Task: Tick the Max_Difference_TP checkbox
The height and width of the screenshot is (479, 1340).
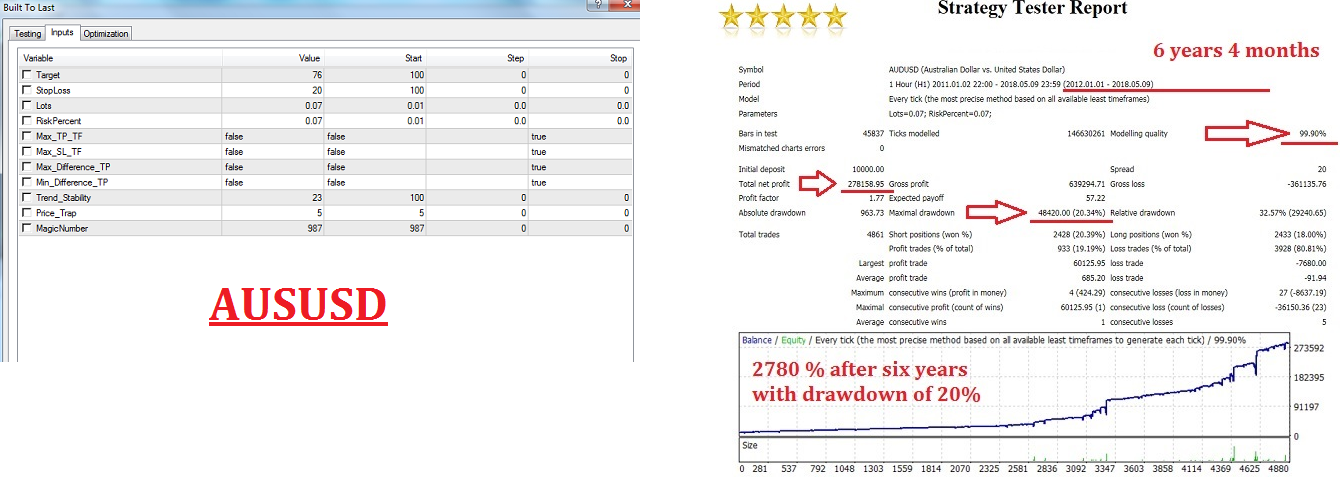Action: (x=26, y=167)
